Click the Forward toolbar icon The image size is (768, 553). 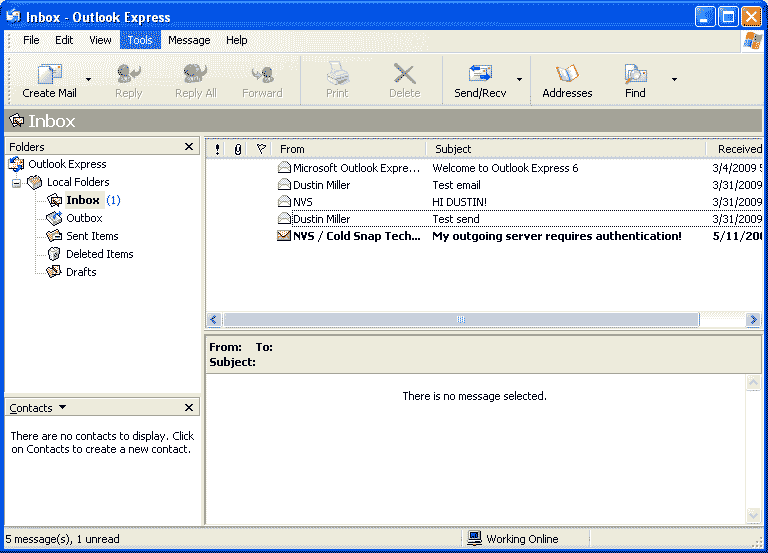(x=262, y=74)
